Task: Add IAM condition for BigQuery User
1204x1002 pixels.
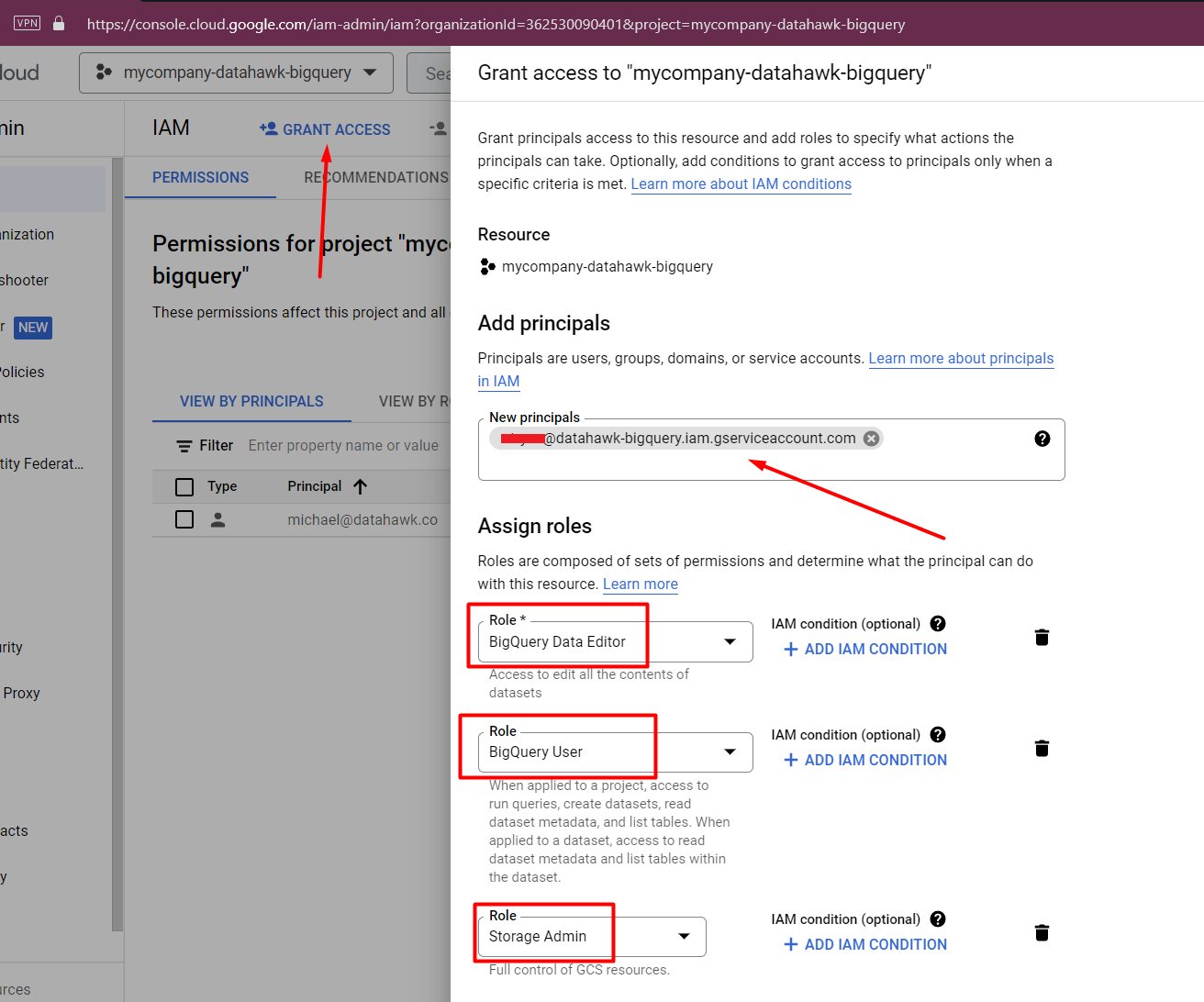Action: click(x=865, y=760)
